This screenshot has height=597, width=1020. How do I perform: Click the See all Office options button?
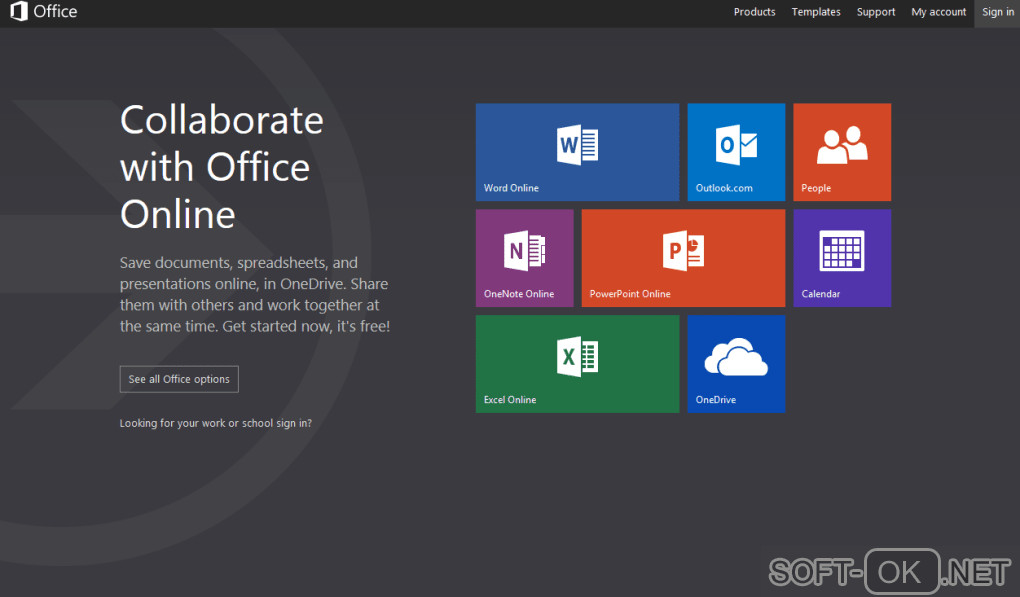pyautogui.click(x=179, y=379)
